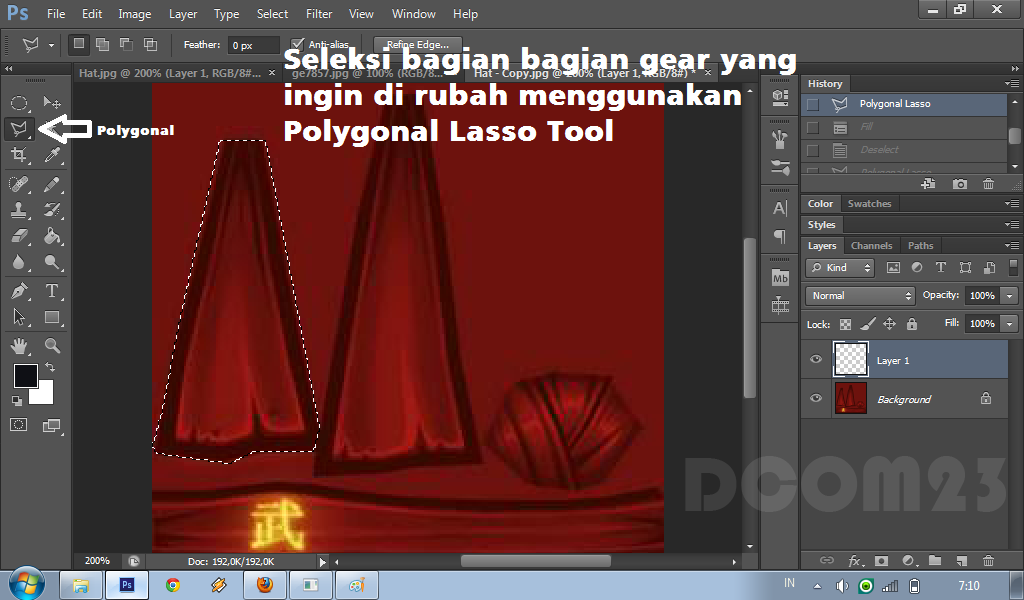Swap foreground and background colors
The image size is (1024, 600).
click(50, 368)
